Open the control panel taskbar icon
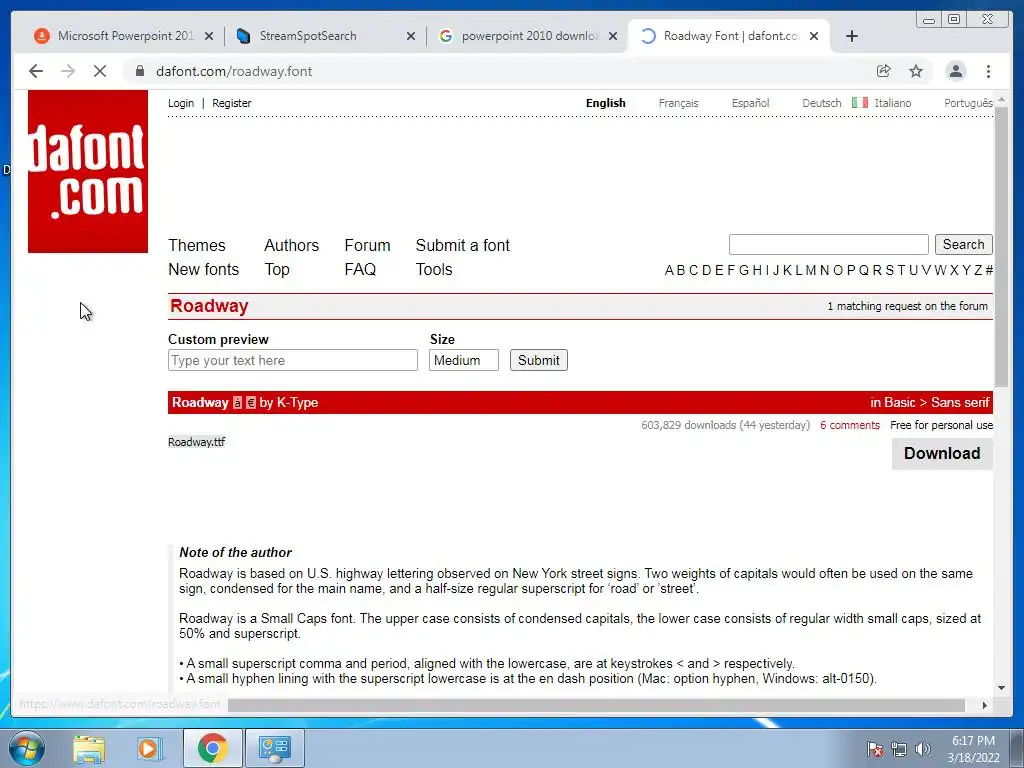The width and height of the screenshot is (1024, 768). pos(274,748)
